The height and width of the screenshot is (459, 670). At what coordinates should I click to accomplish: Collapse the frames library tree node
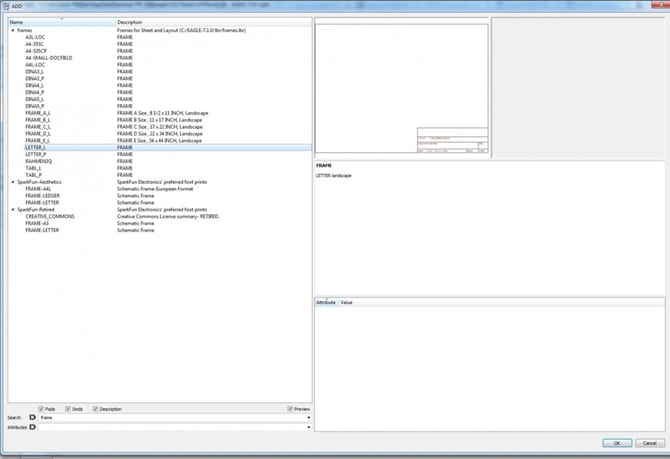coord(13,30)
